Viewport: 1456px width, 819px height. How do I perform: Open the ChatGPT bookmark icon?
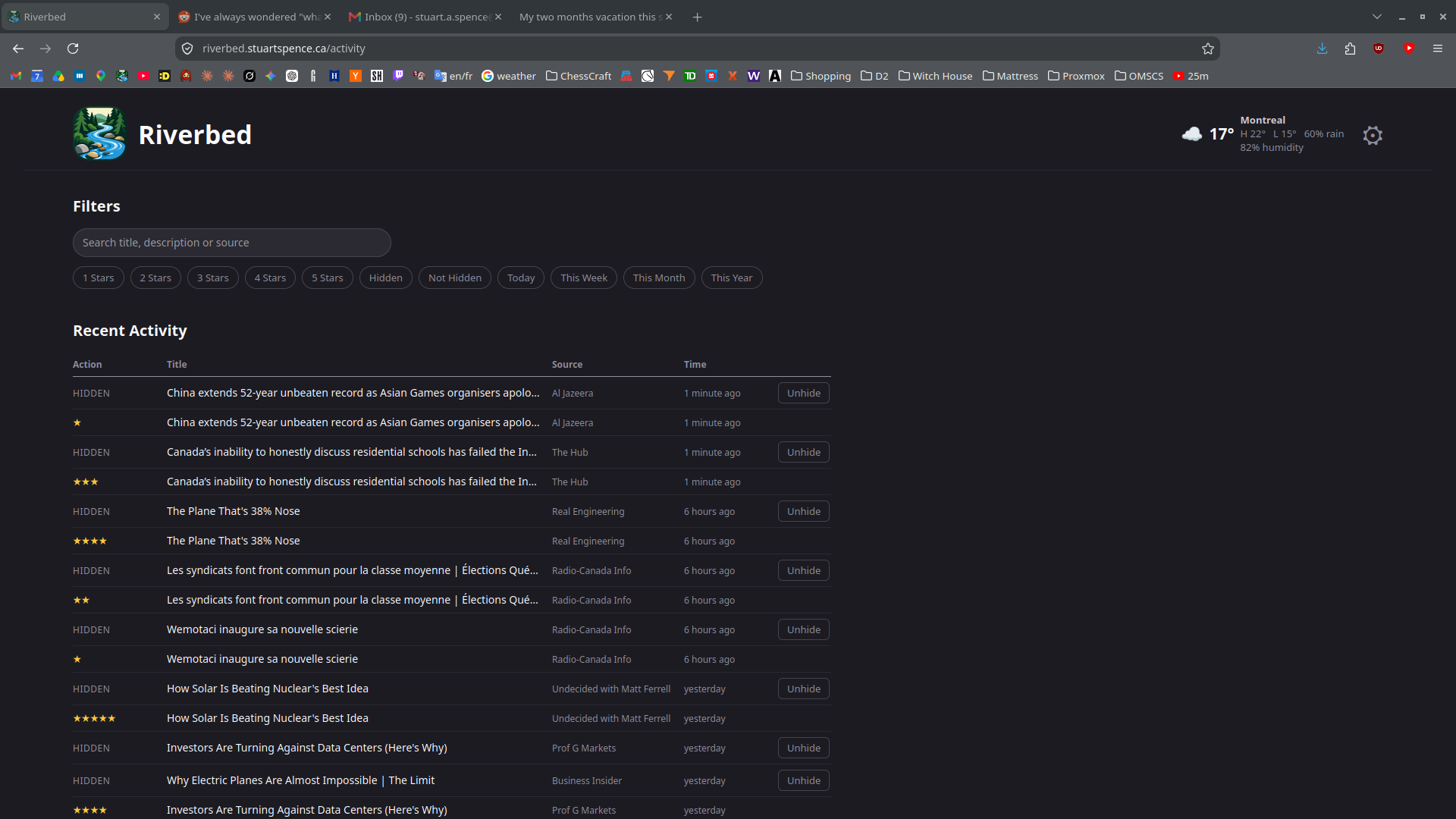pos(292,76)
